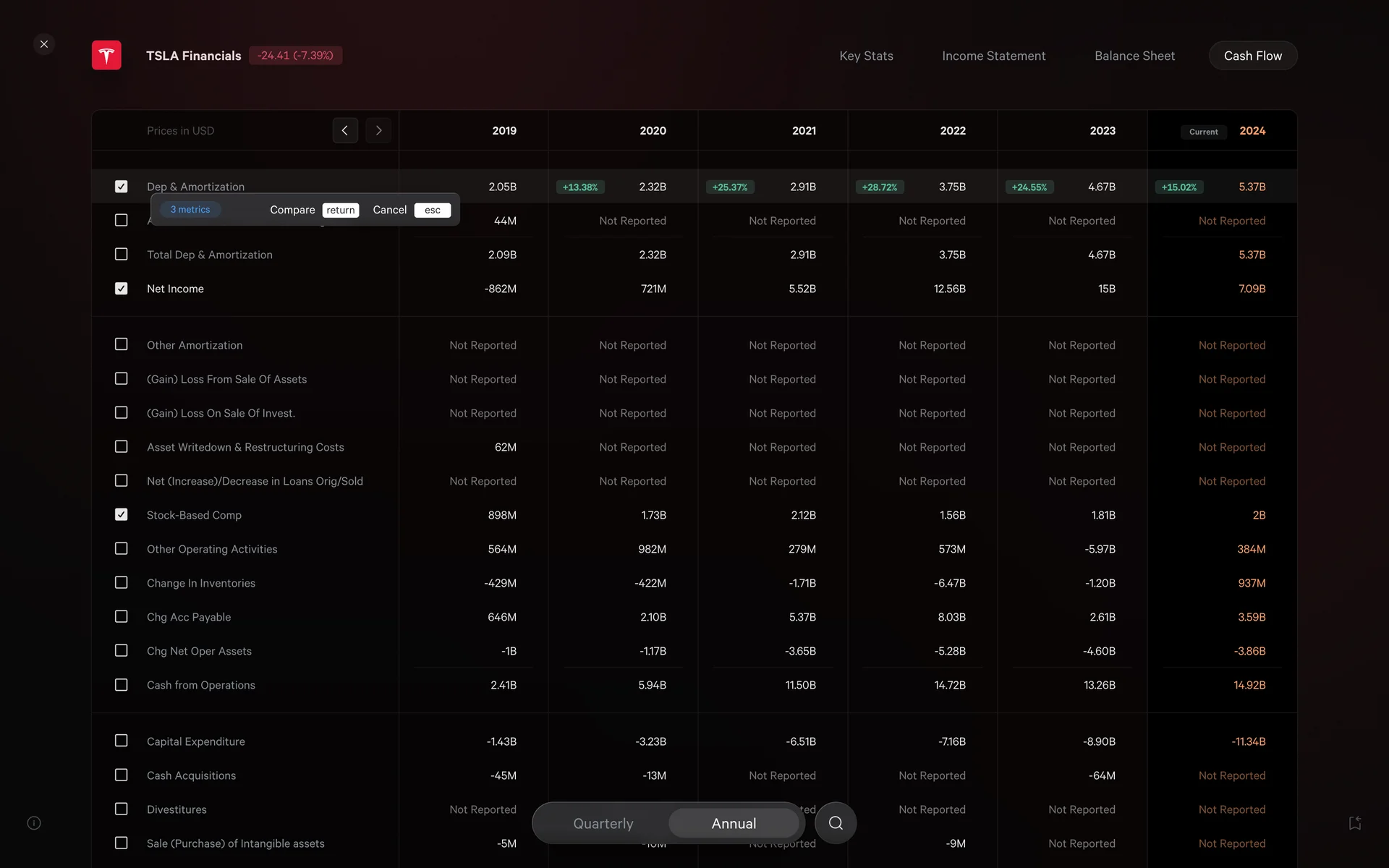Image resolution: width=1389 pixels, height=868 pixels.
Task: Check the Capital Expenditure checkbox
Action: point(122,741)
